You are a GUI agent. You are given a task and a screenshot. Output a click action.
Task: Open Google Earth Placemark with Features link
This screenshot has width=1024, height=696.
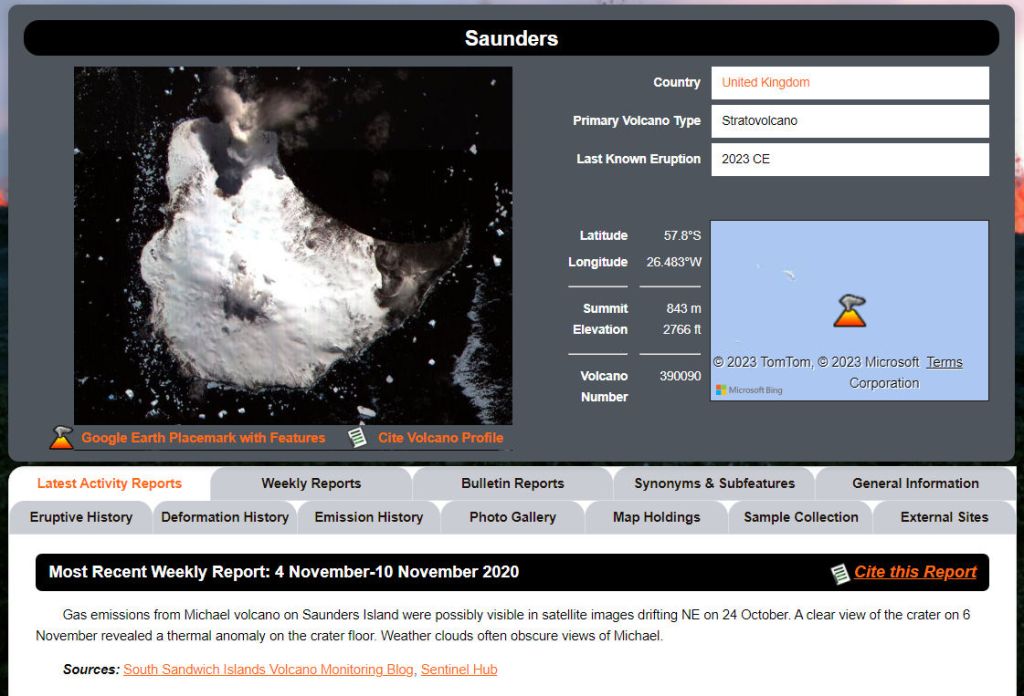pos(203,438)
